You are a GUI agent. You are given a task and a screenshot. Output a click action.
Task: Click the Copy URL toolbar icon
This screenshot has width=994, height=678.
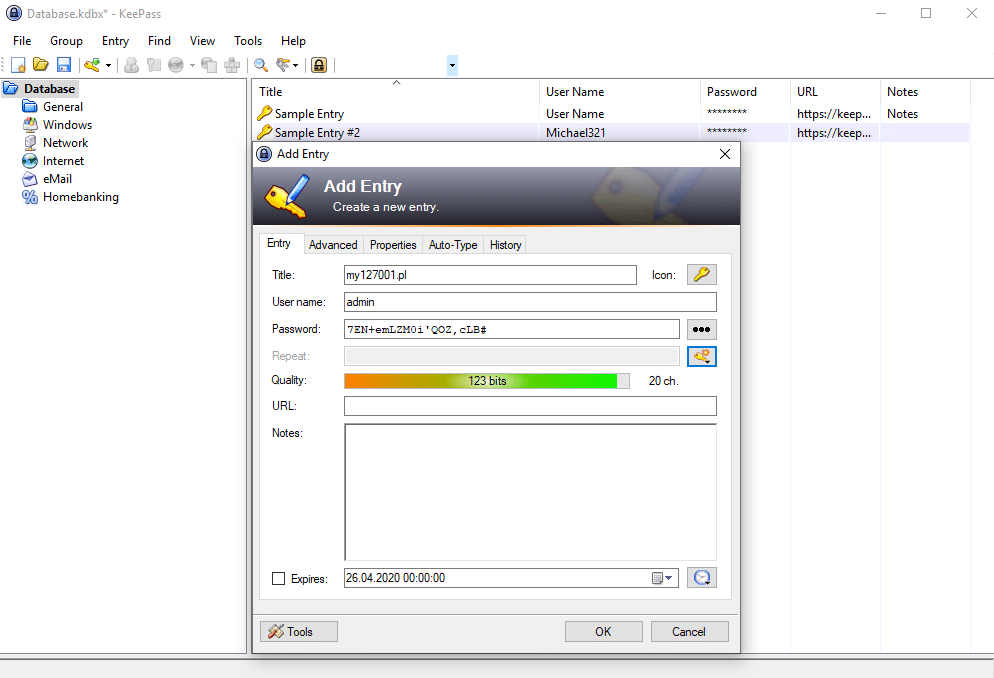pyautogui.click(x=209, y=65)
